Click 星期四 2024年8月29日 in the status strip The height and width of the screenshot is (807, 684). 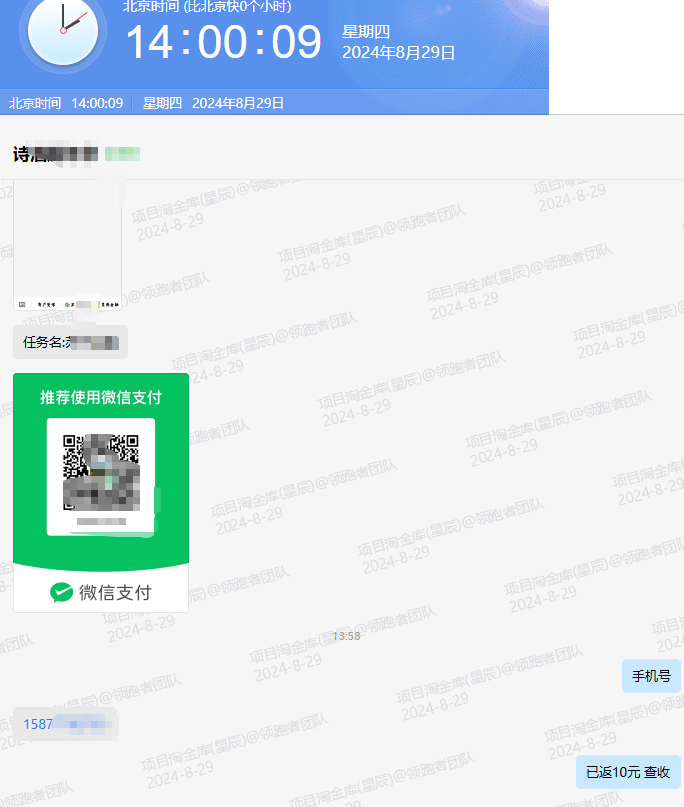[213, 103]
